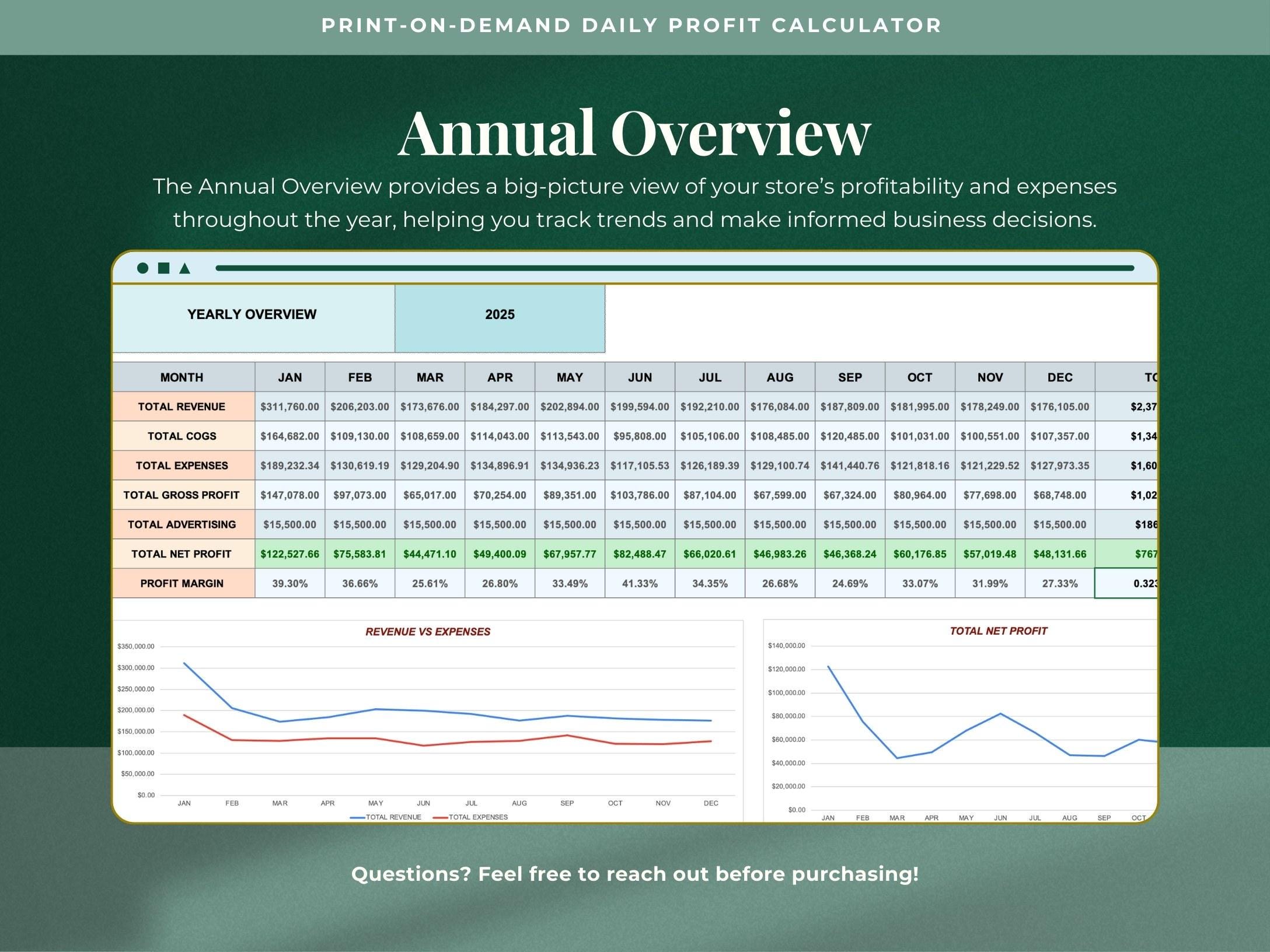Click February revenue cell $206,203.00
This screenshot has width=1270, height=952.
click(x=360, y=407)
